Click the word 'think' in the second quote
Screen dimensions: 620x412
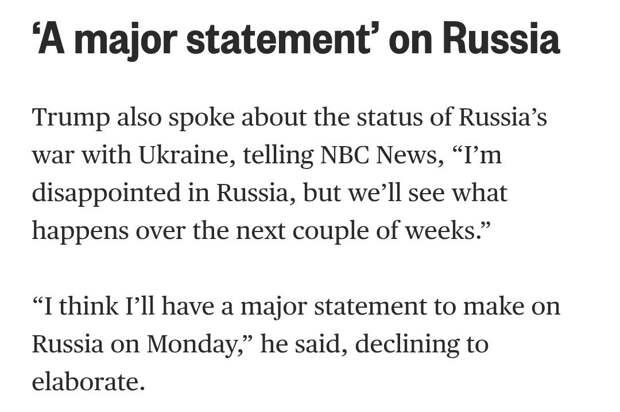coord(89,306)
